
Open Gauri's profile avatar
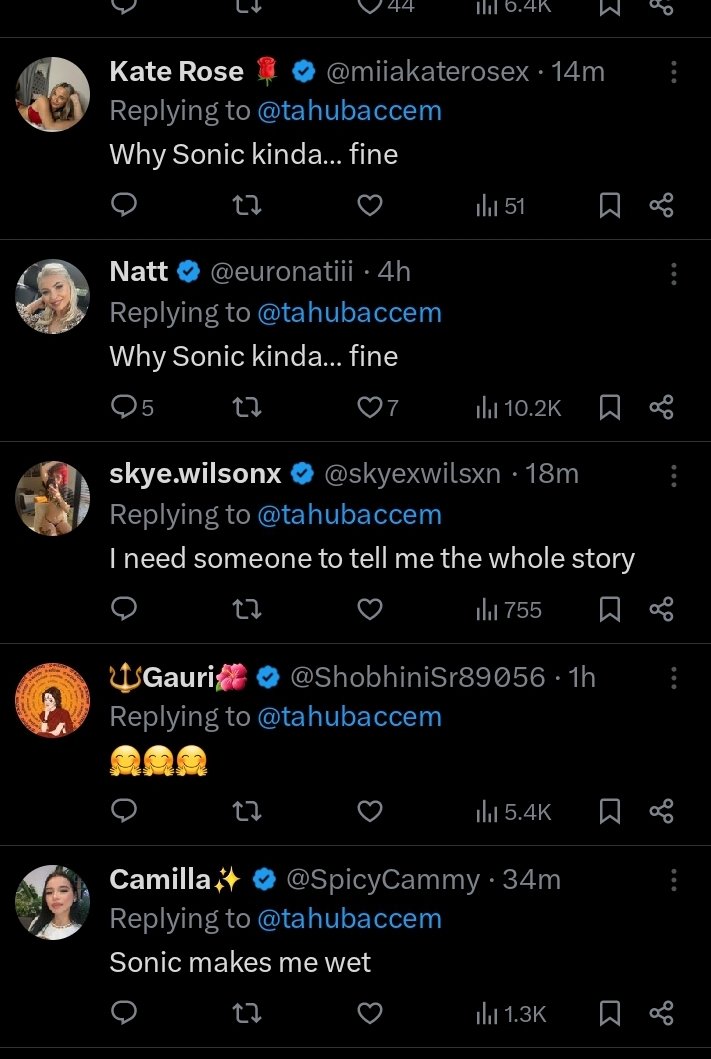(x=53, y=700)
